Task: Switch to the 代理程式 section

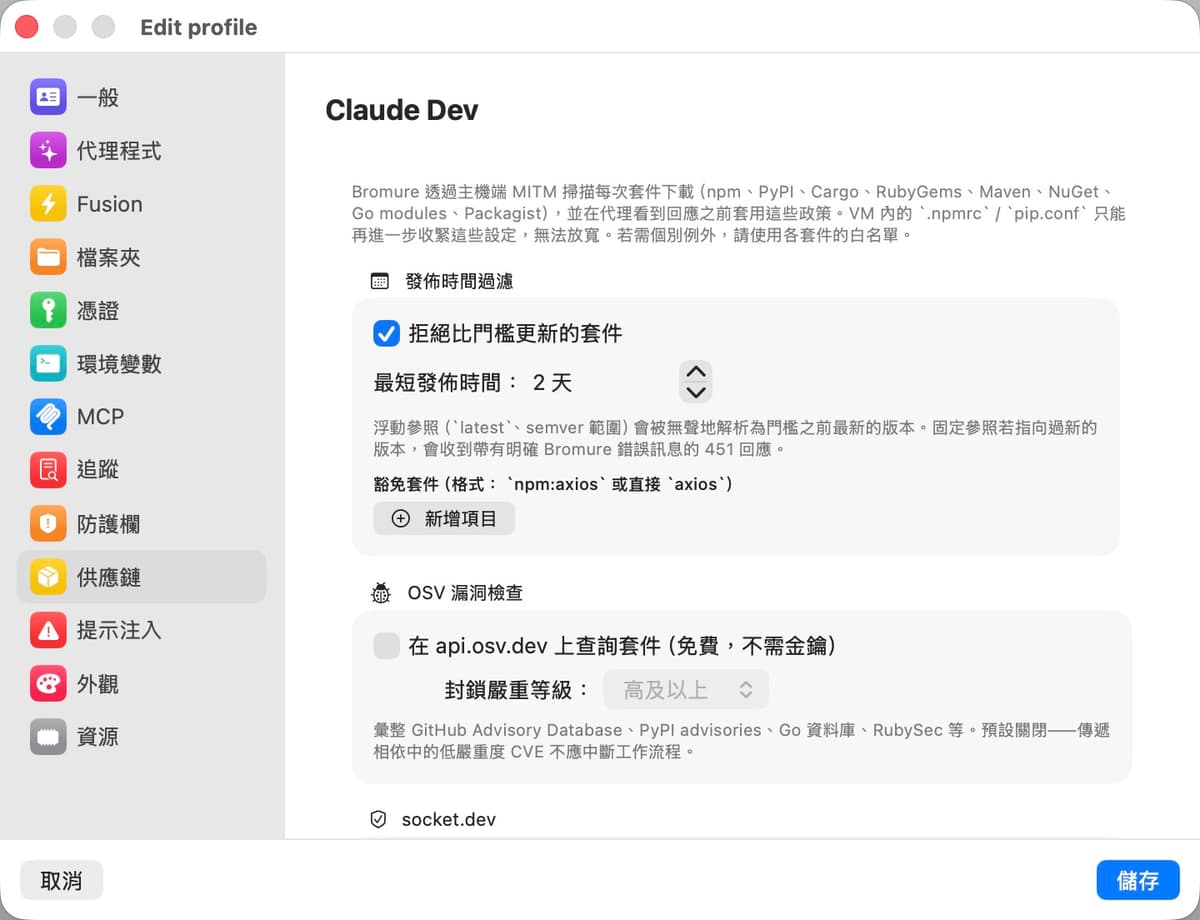Action: [141, 151]
